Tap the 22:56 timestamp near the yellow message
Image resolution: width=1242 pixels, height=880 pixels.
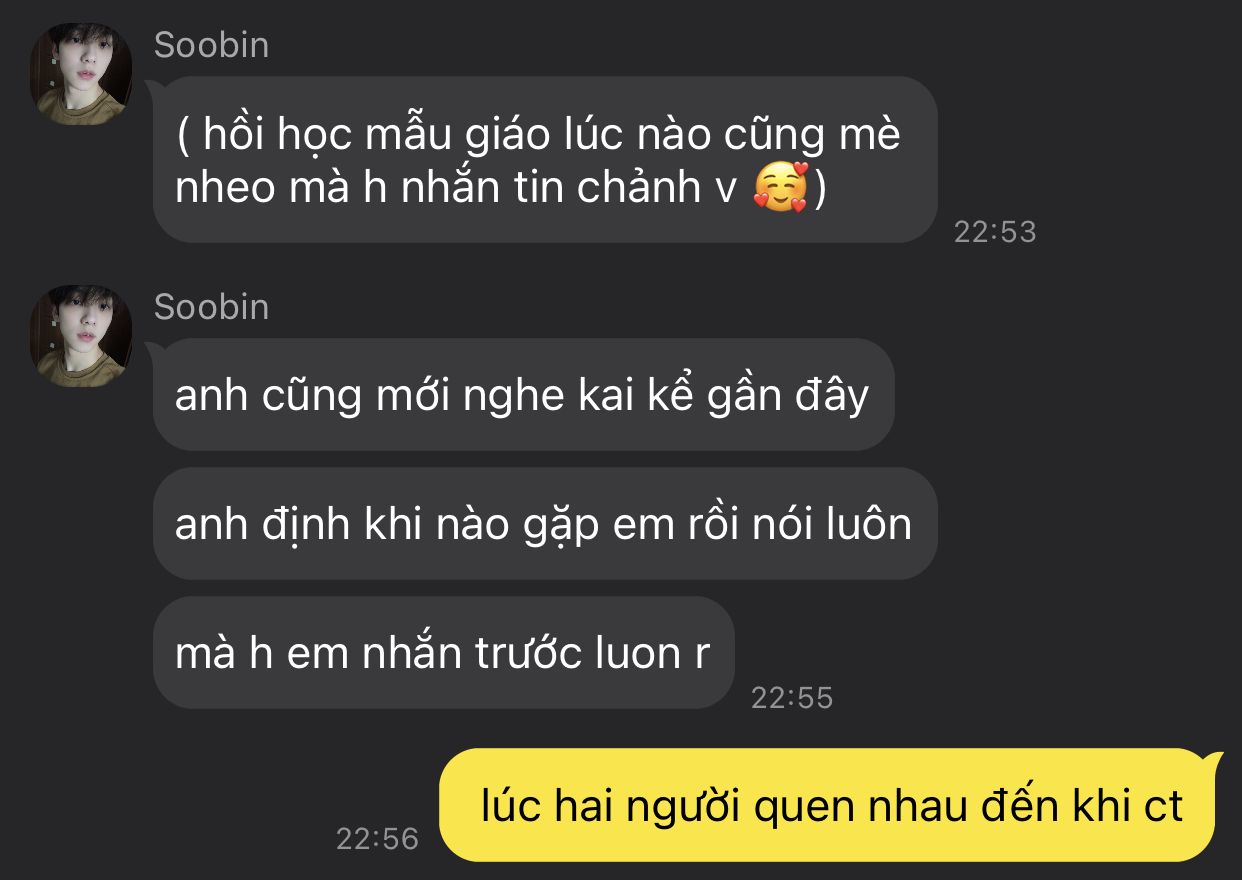pos(377,838)
